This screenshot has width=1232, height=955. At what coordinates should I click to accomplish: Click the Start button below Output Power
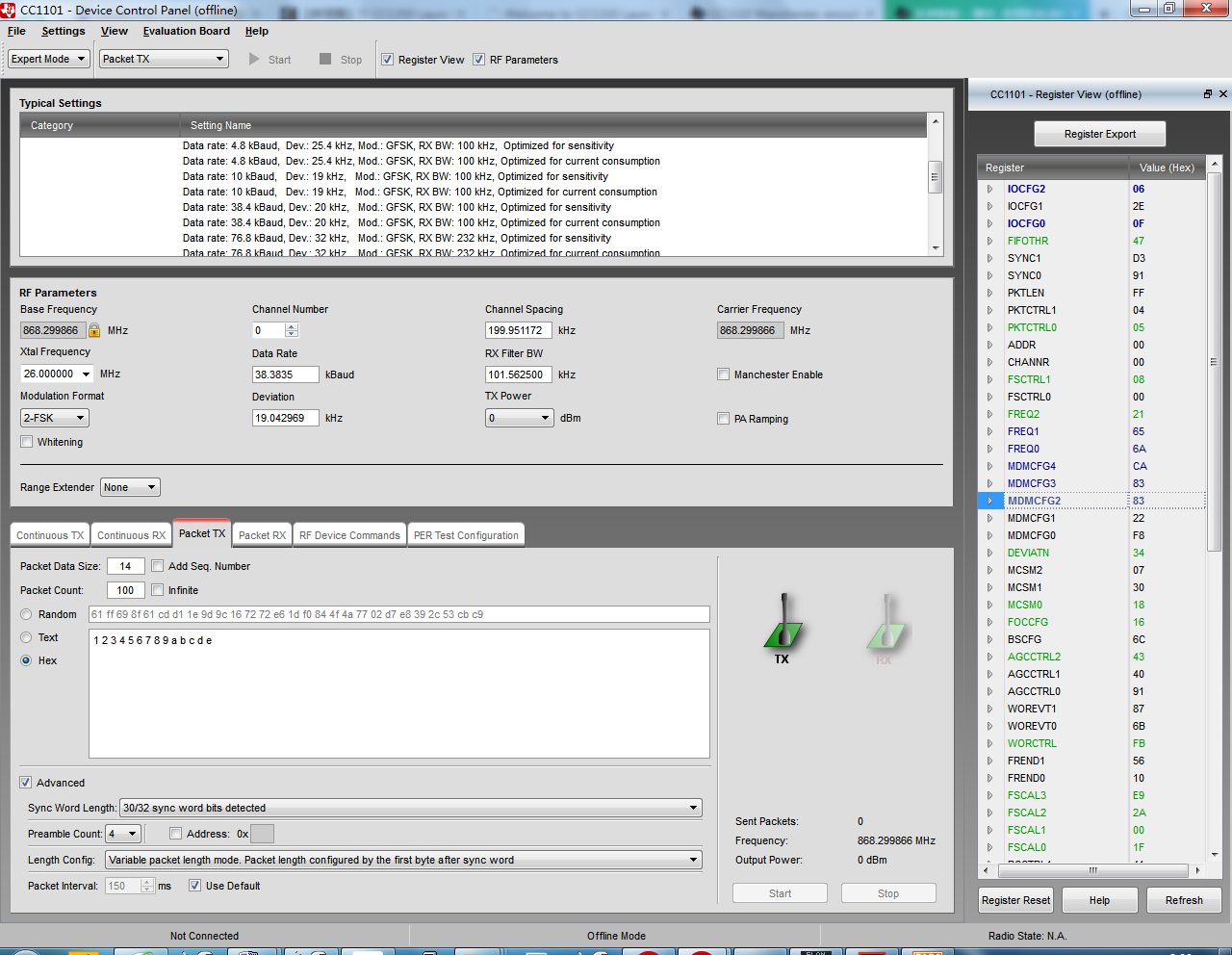[x=780, y=893]
